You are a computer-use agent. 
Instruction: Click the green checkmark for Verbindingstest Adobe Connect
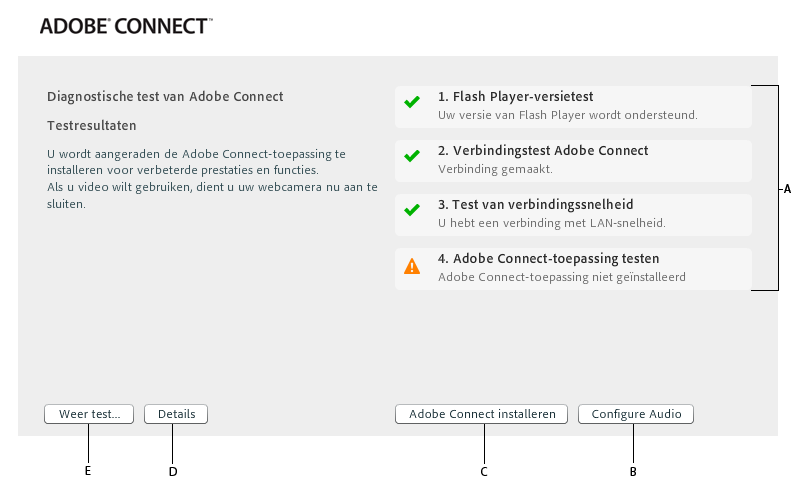(x=411, y=156)
